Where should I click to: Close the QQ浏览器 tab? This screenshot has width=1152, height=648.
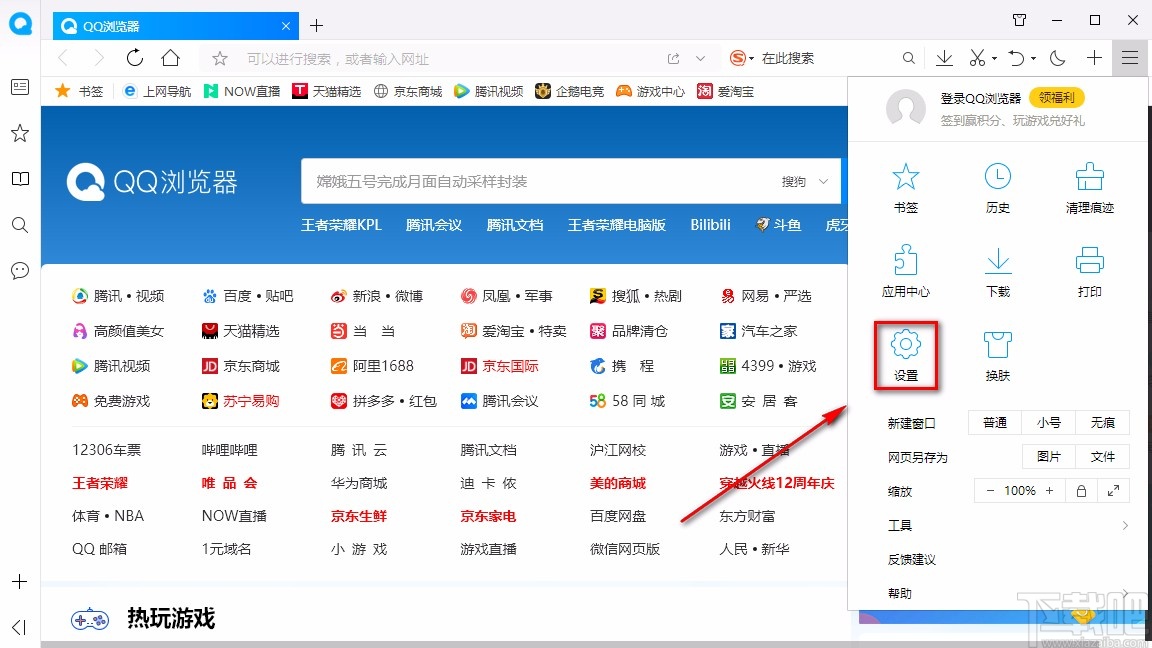point(286,26)
